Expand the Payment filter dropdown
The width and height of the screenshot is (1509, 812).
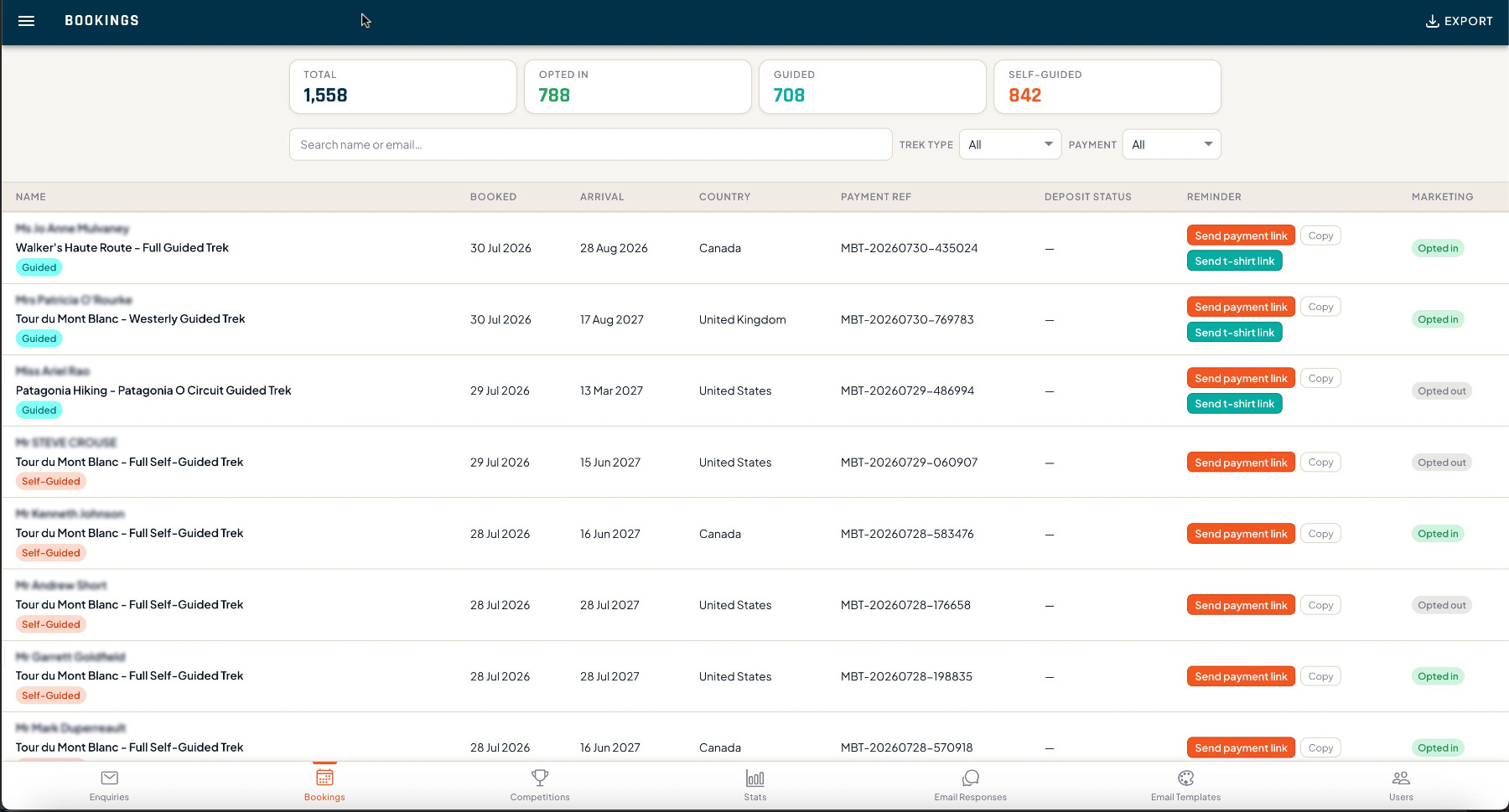pyautogui.click(x=1172, y=145)
